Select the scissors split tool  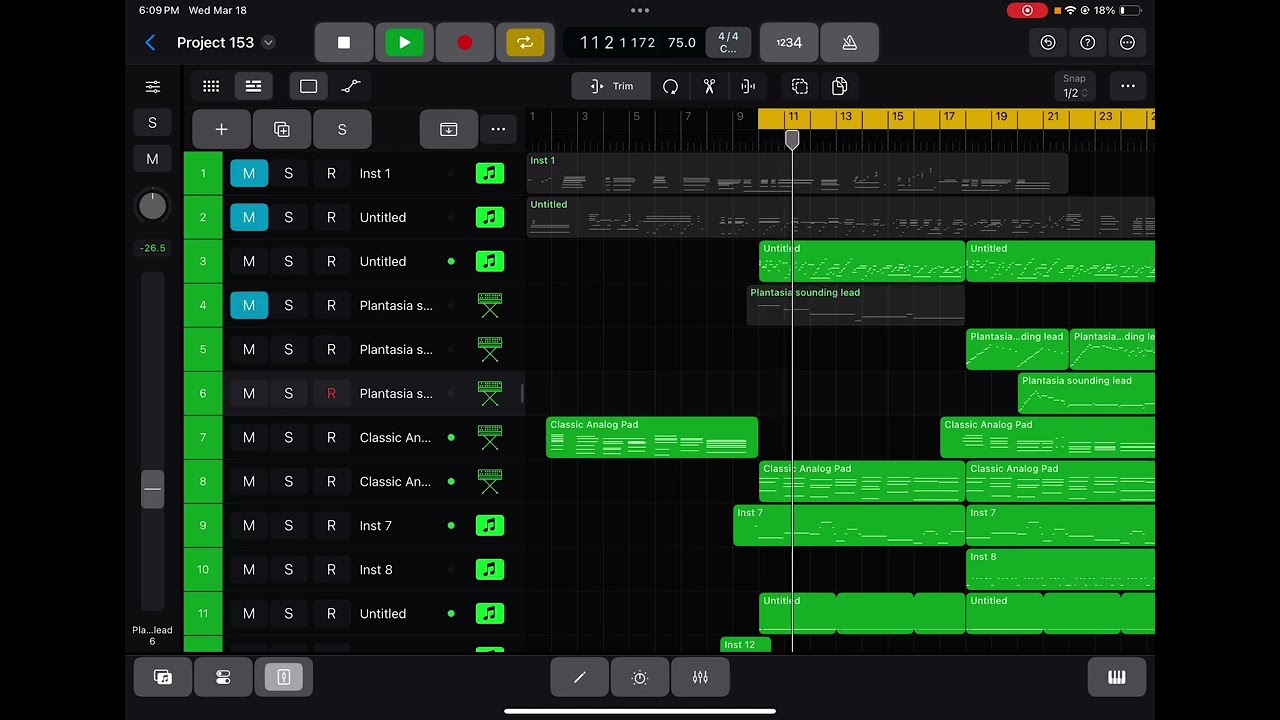tap(709, 86)
